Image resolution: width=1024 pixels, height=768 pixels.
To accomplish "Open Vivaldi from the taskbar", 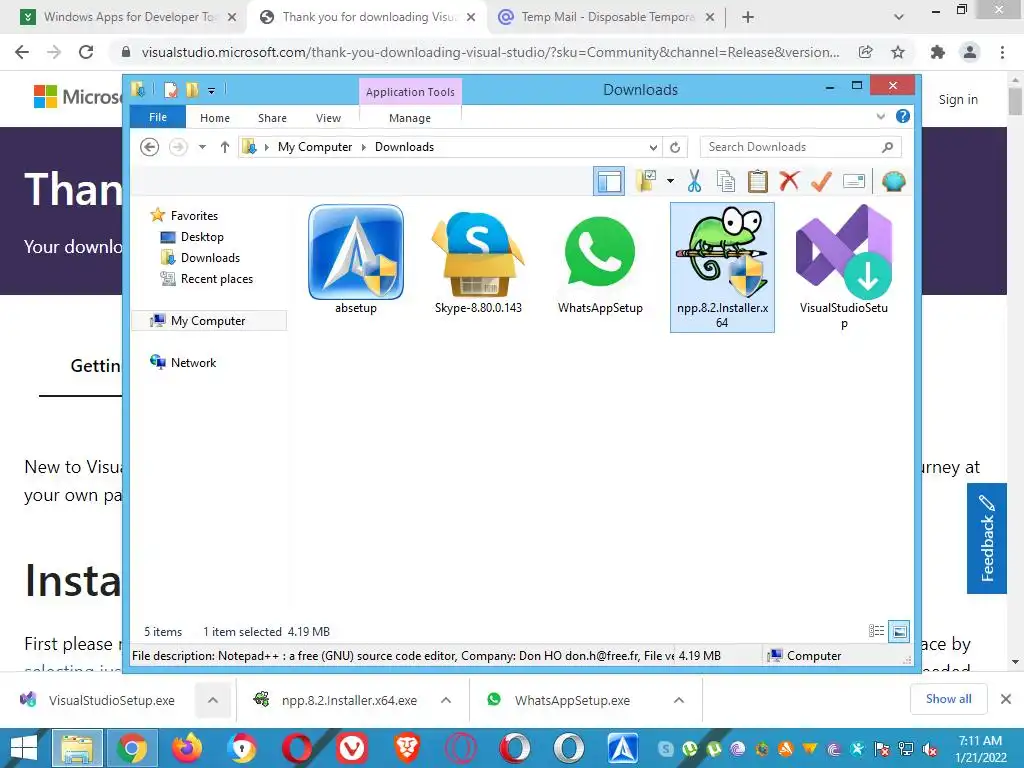I will tap(352, 748).
